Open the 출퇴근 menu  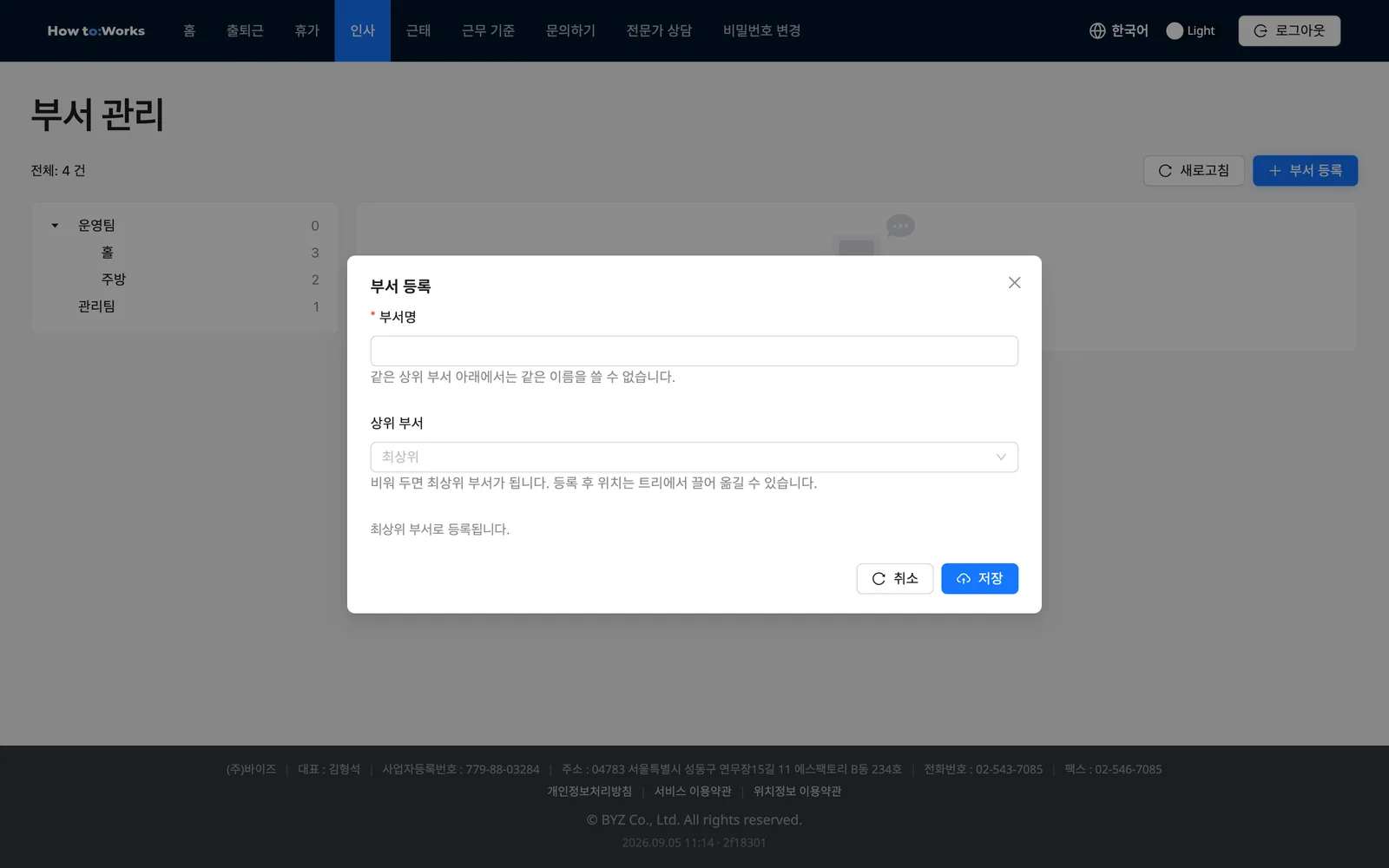[245, 30]
